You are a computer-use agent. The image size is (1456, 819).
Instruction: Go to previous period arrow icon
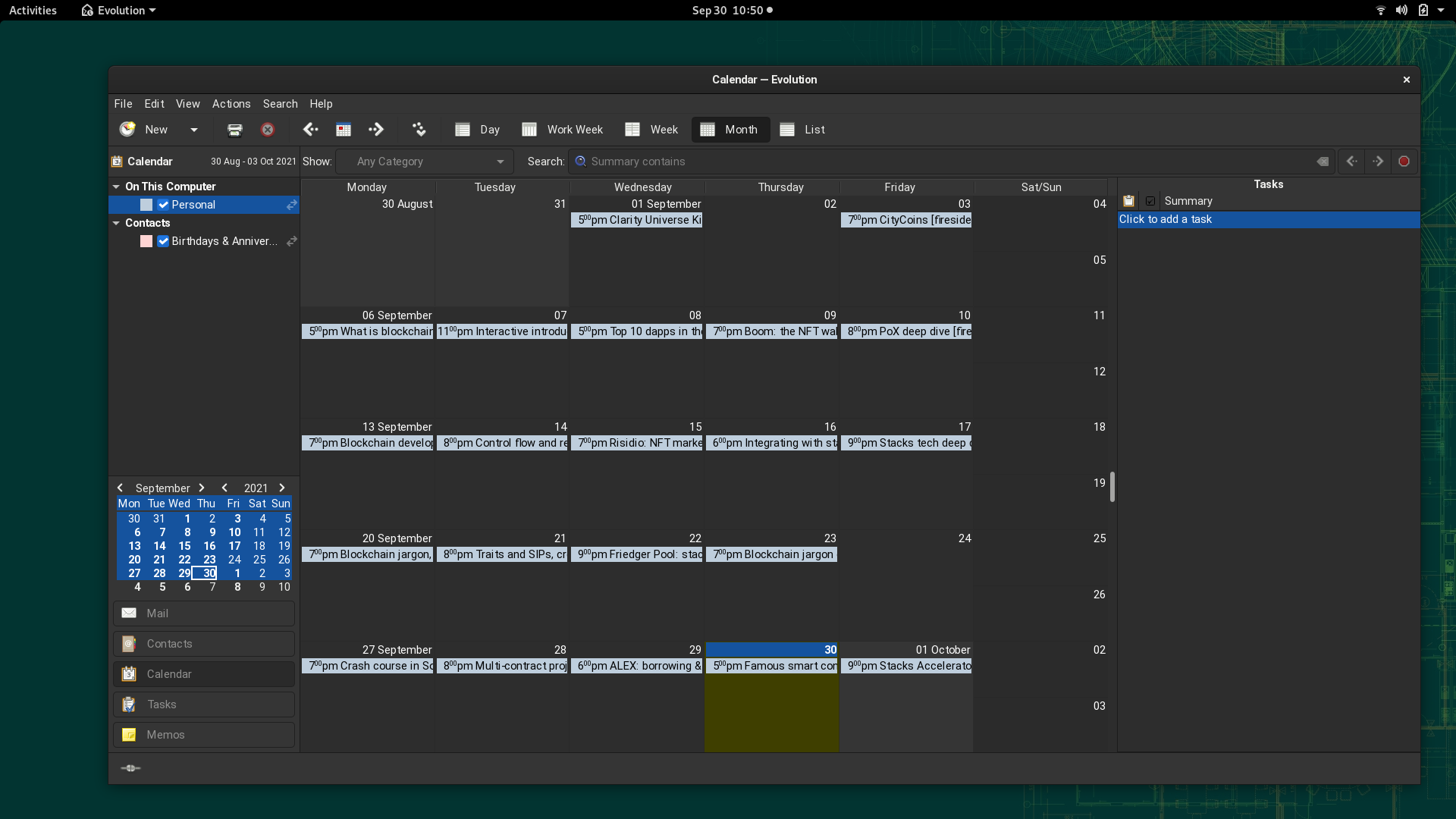tap(310, 130)
